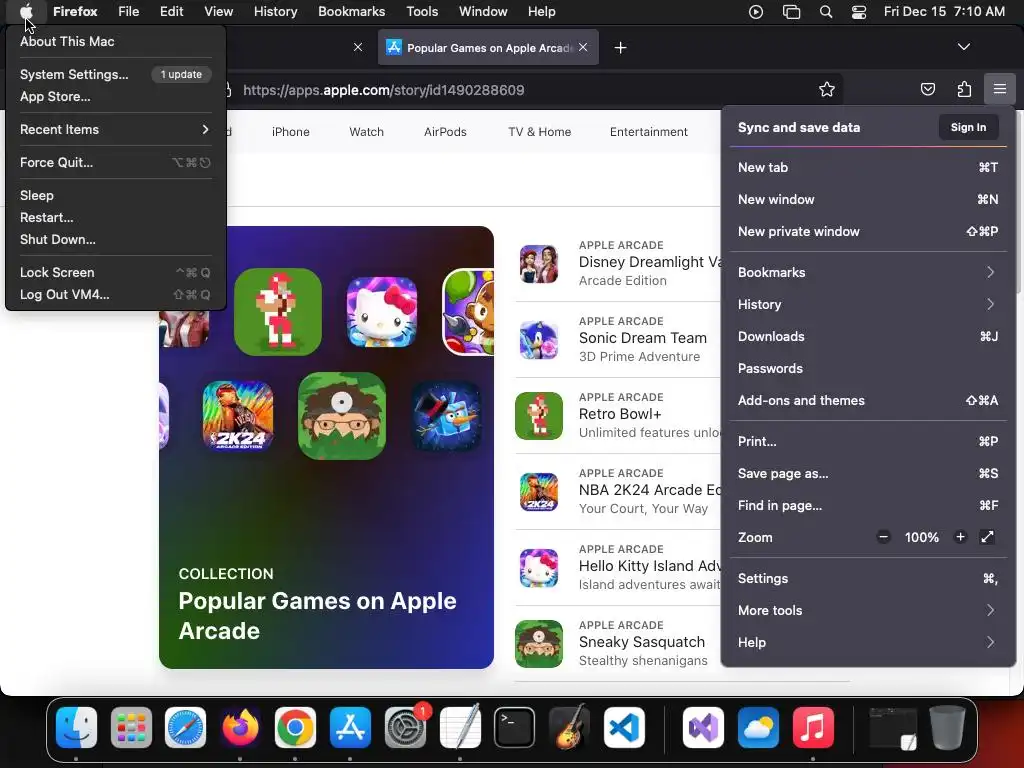Open AirPods link in site navigation
The width and height of the screenshot is (1024, 768).
tap(445, 132)
